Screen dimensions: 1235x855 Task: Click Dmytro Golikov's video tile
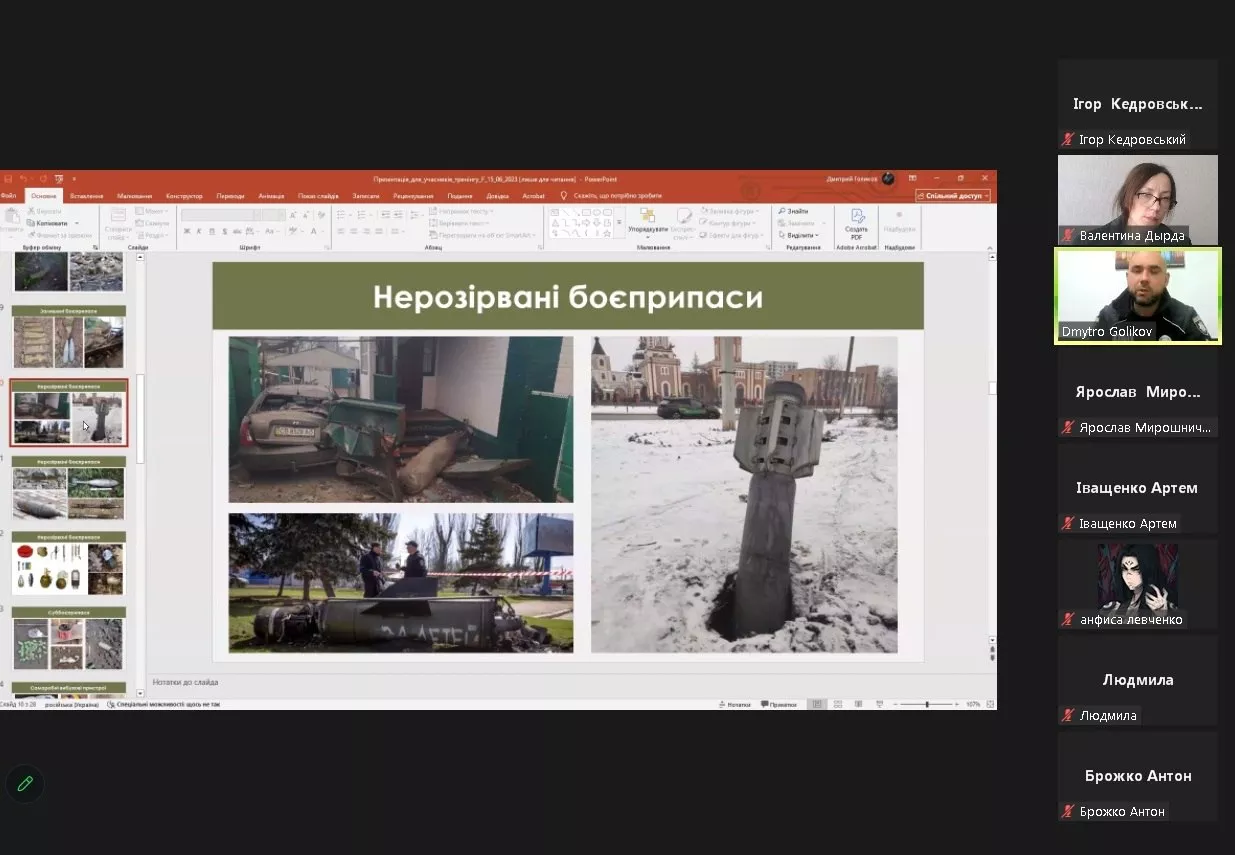[x=1138, y=296]
